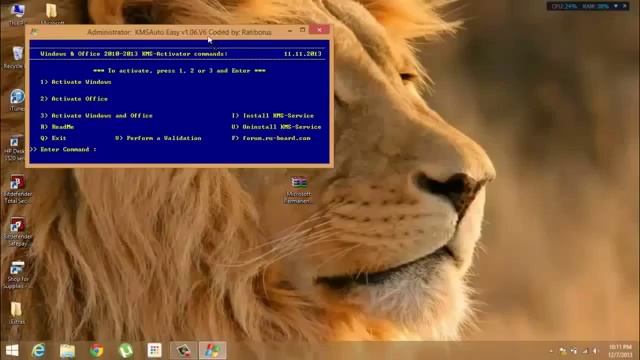Launch Bitdefender Safepay shortcut
Image resolution: width=640 pixels, height=360 pixels.
click(17, 232)
